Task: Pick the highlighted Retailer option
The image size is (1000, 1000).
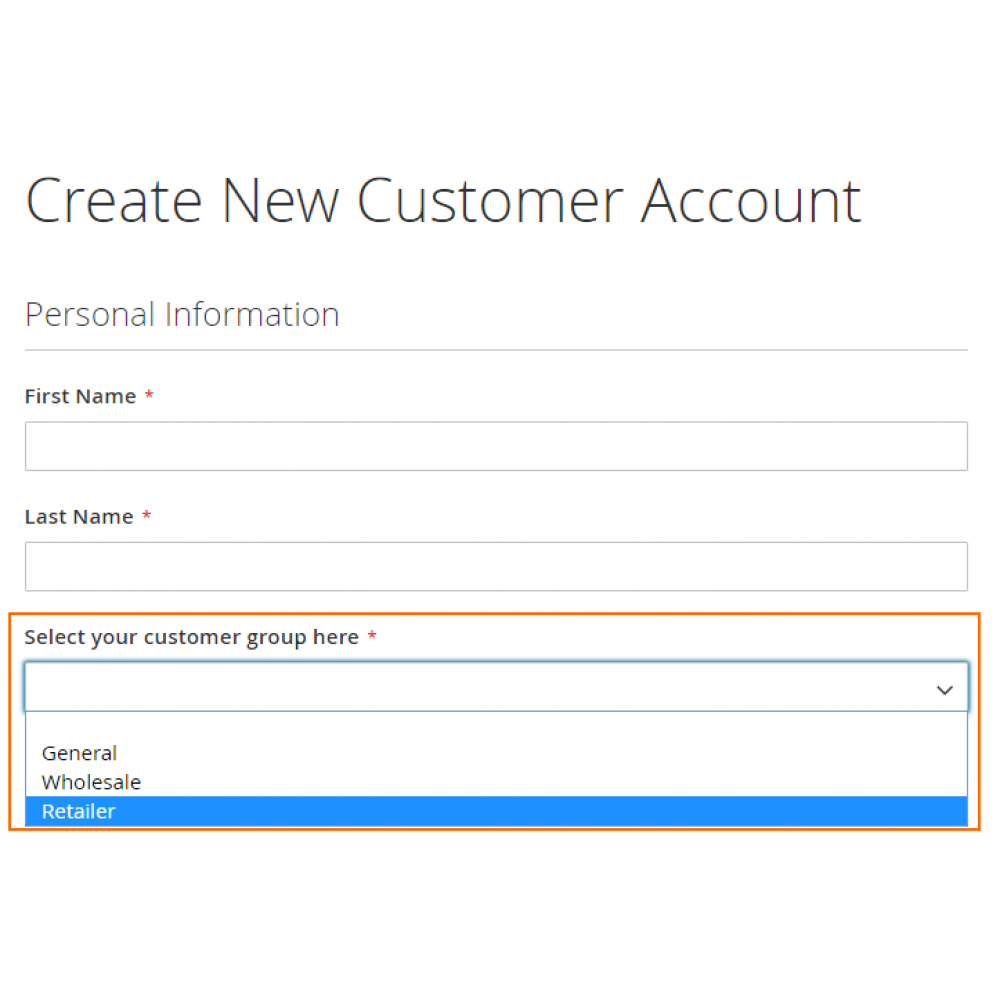Action: pos(79,811)
